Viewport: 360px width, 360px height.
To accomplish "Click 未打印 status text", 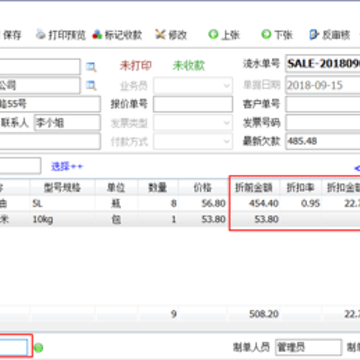I will coord(136,66).
